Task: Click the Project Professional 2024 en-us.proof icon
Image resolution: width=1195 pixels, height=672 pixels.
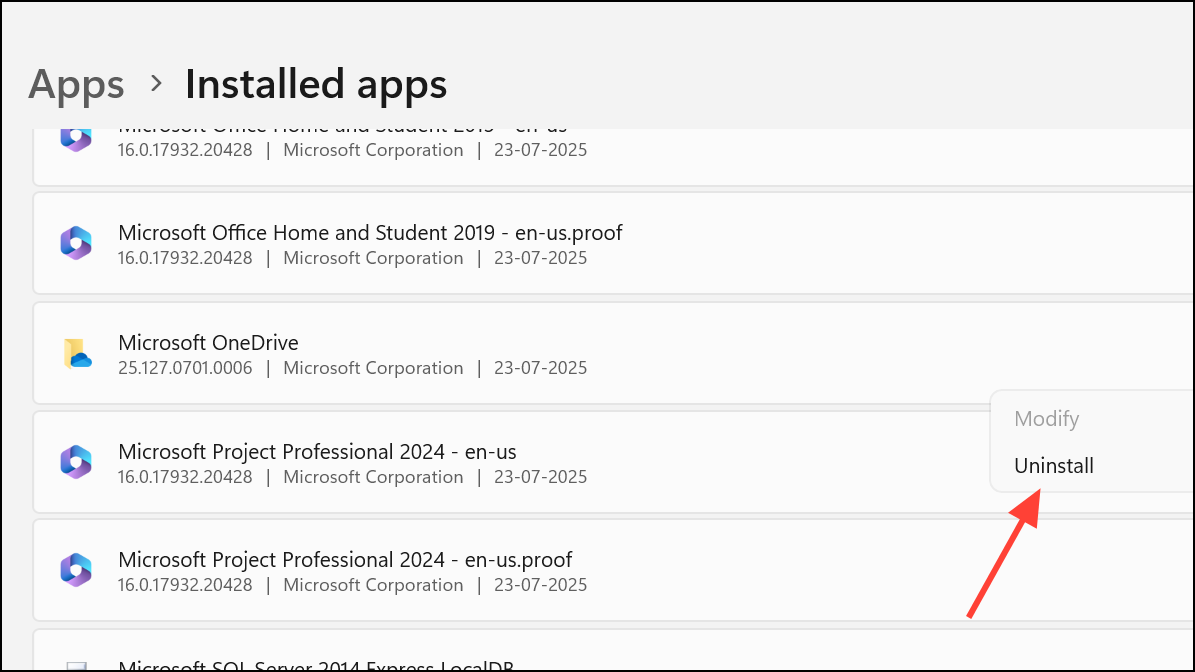Action: [76, 570]
